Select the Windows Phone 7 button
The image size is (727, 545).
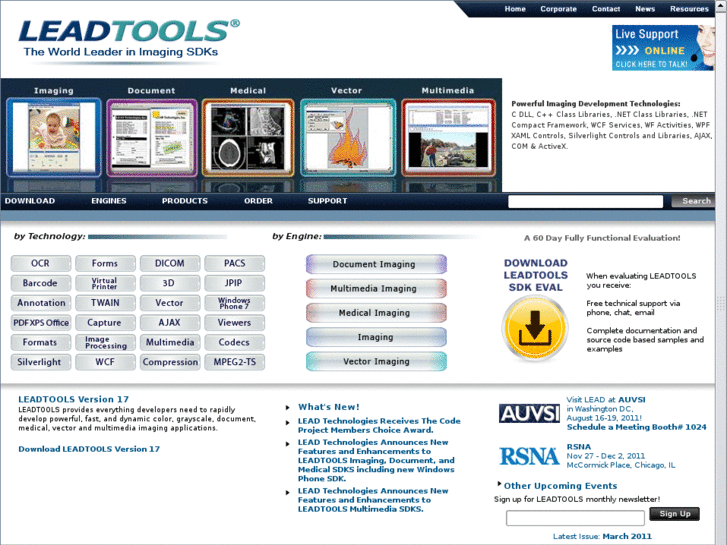coord(235,303)
